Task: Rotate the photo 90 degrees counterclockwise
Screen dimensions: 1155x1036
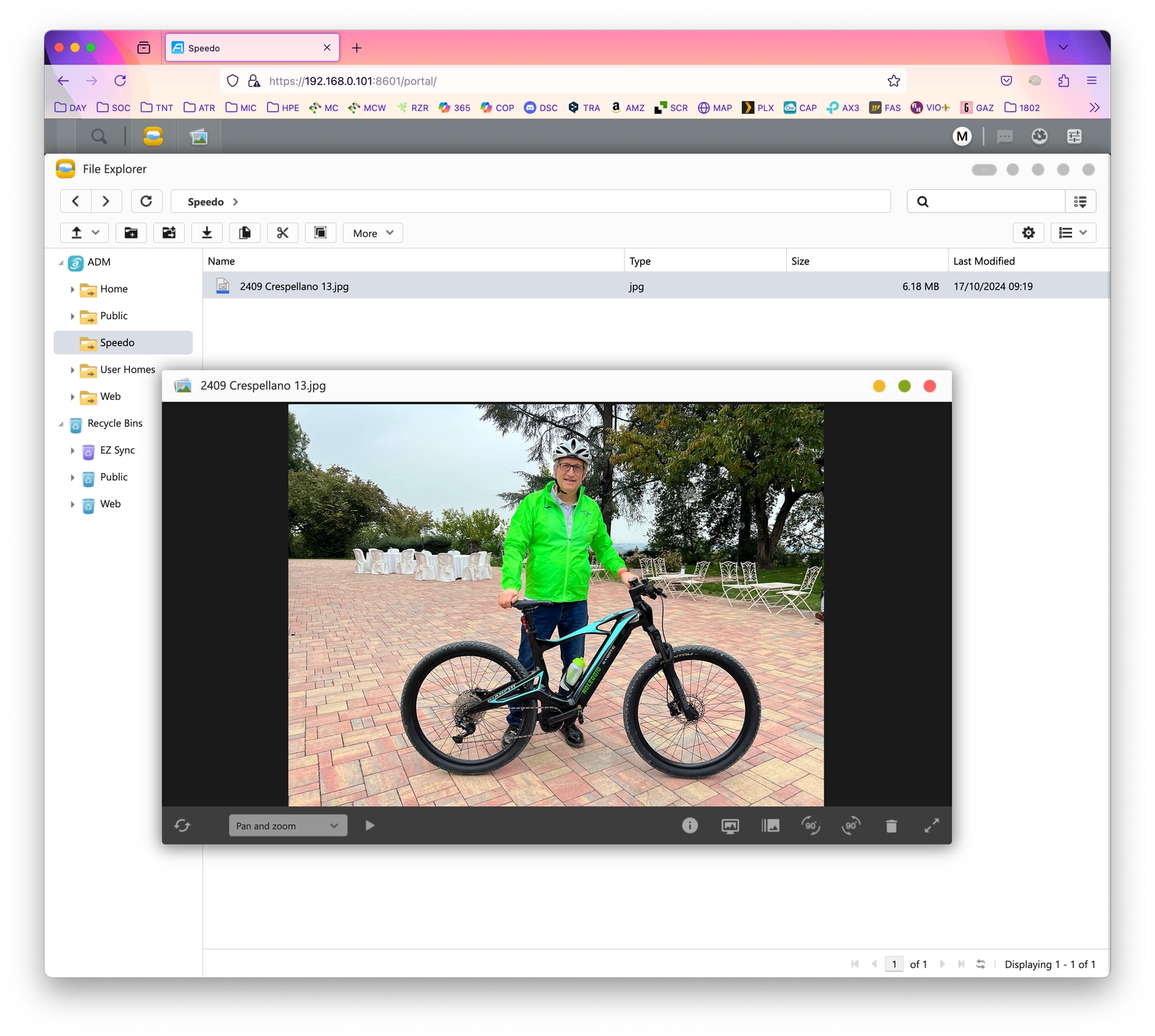Action: coord(811,825)
